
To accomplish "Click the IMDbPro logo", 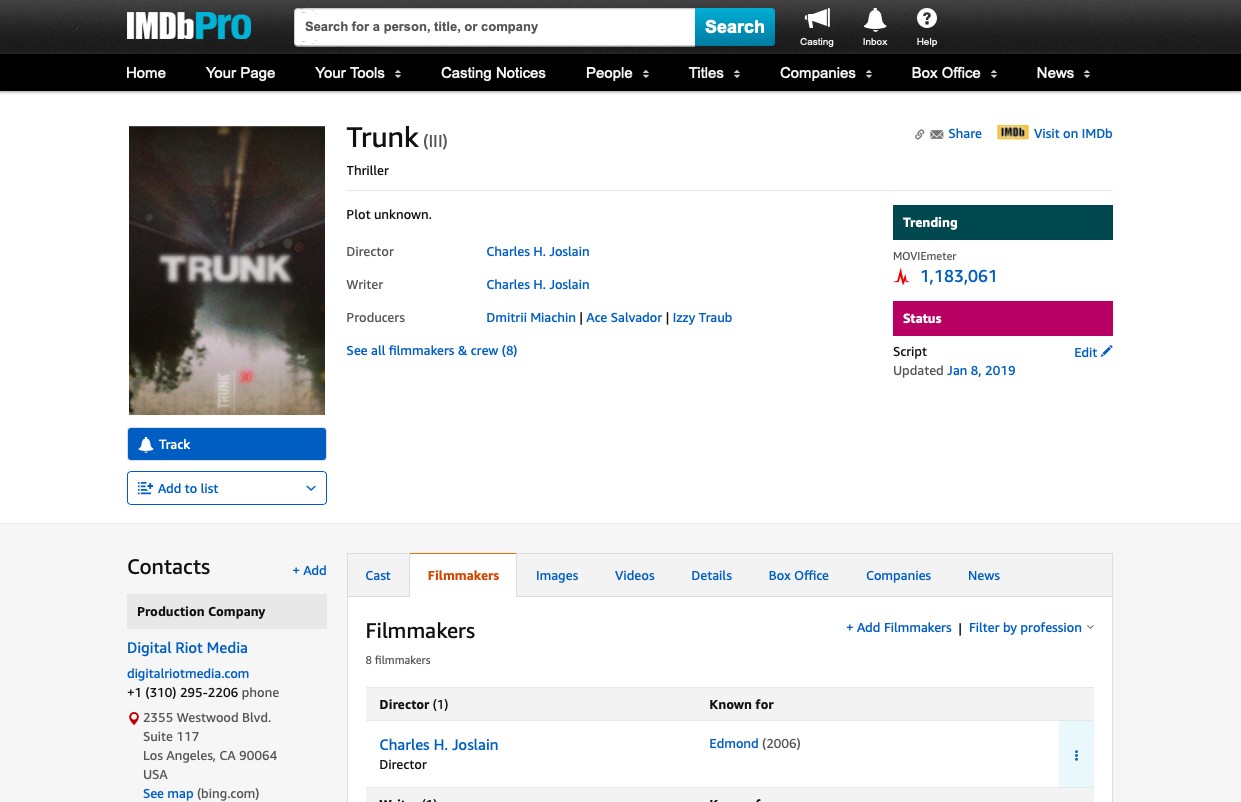I will (x=188, y=26).
